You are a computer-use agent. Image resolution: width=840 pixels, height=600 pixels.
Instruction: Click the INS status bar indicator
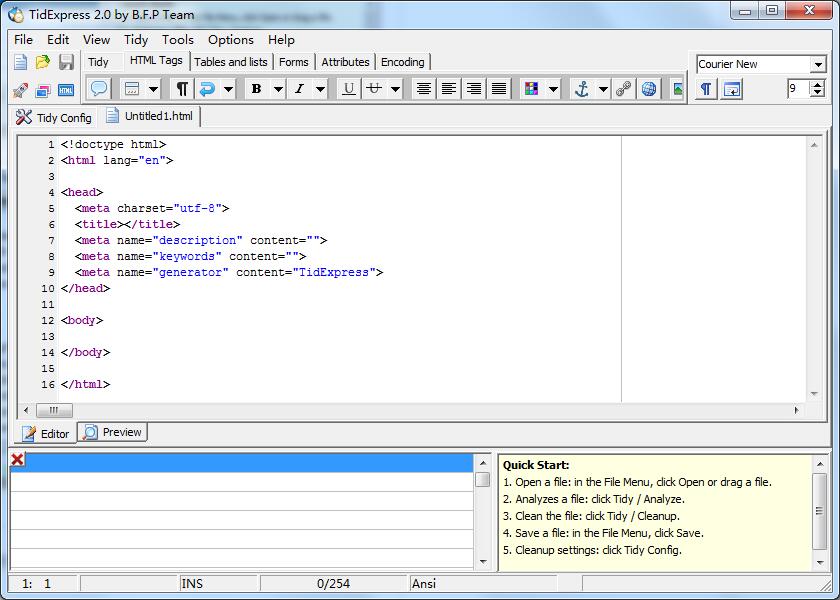click(192, 583)
